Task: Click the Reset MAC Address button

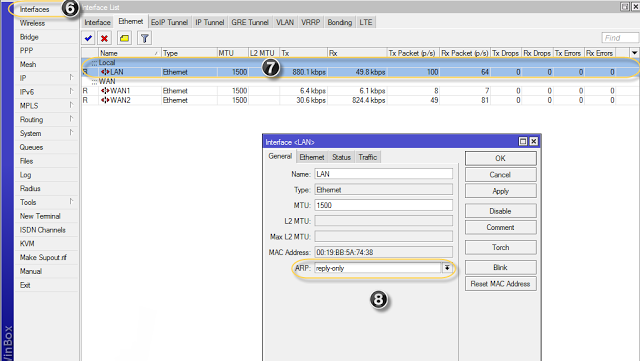Action: 500,283
